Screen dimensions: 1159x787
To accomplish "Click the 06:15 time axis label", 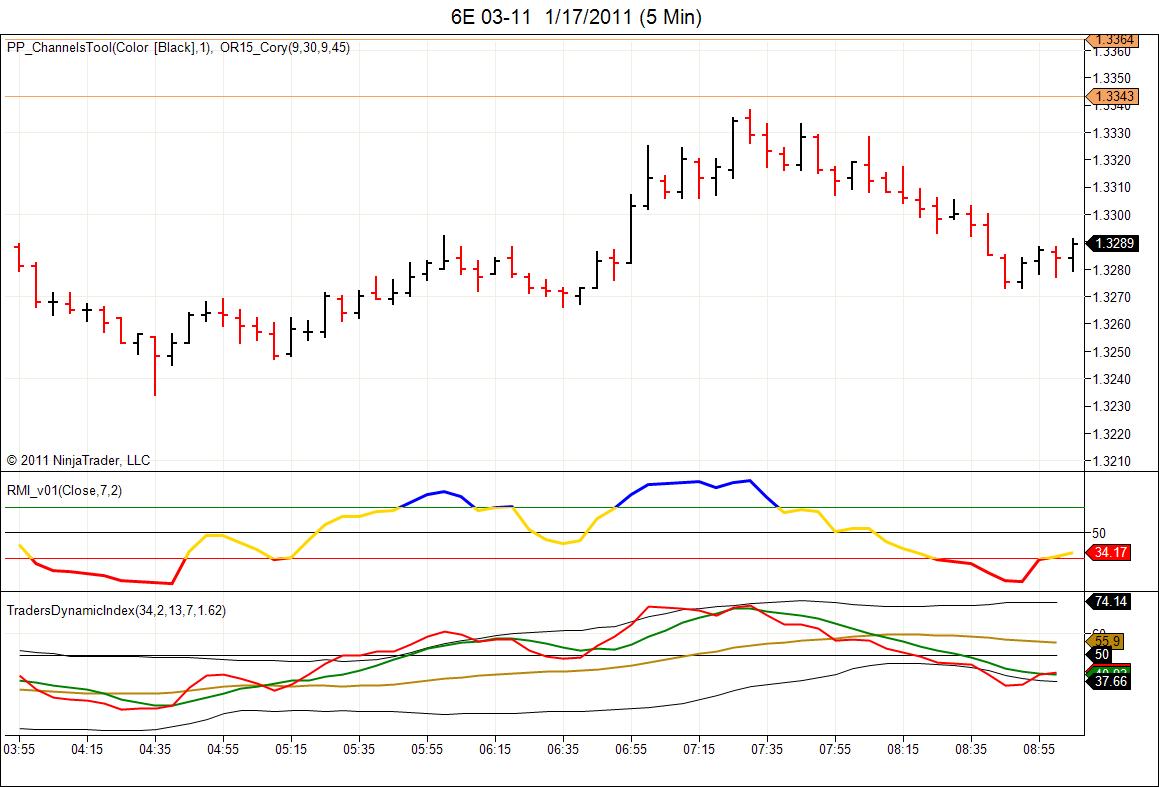I will [x=495, y=749].
